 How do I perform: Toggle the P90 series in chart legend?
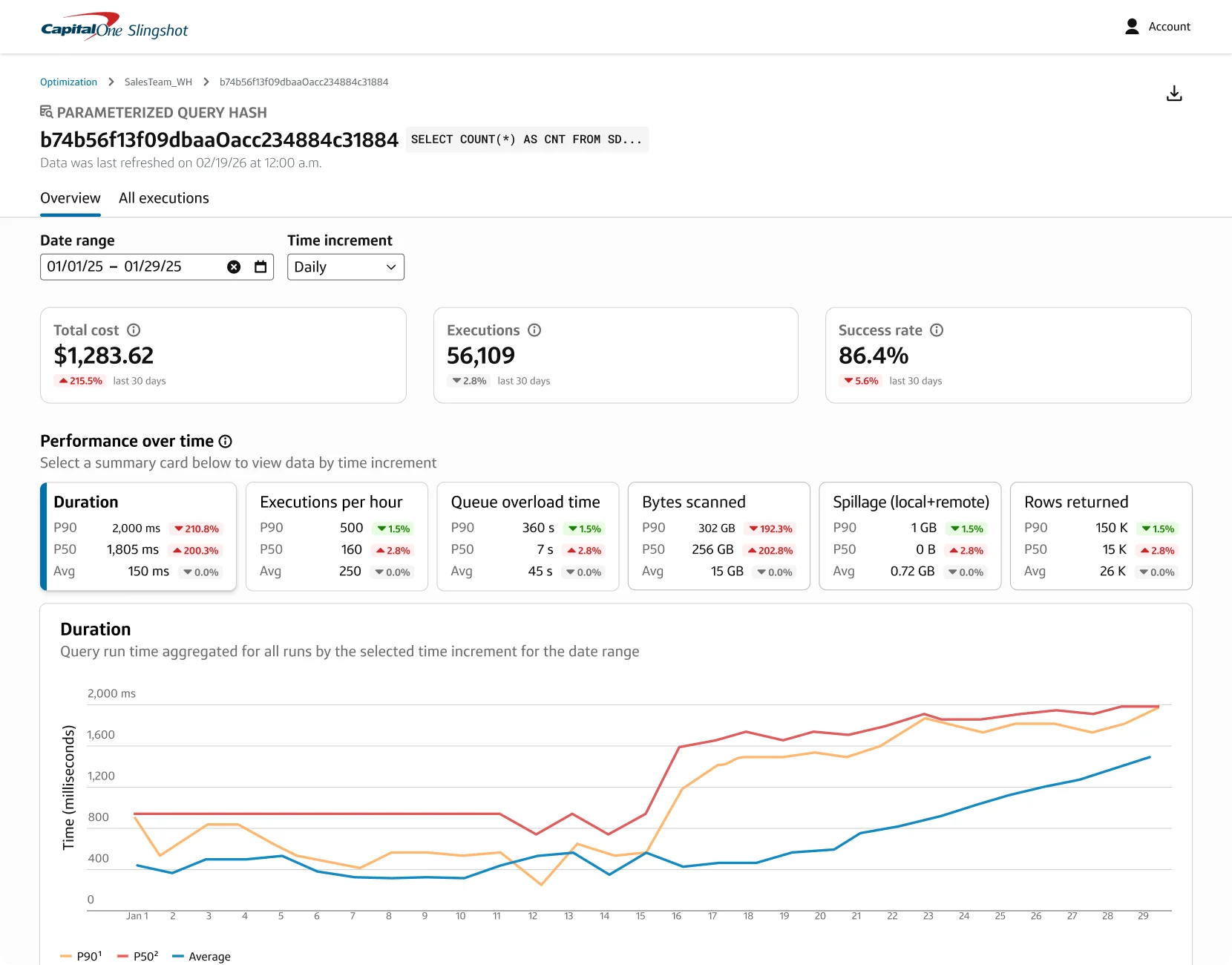click(x=81, y=956)
